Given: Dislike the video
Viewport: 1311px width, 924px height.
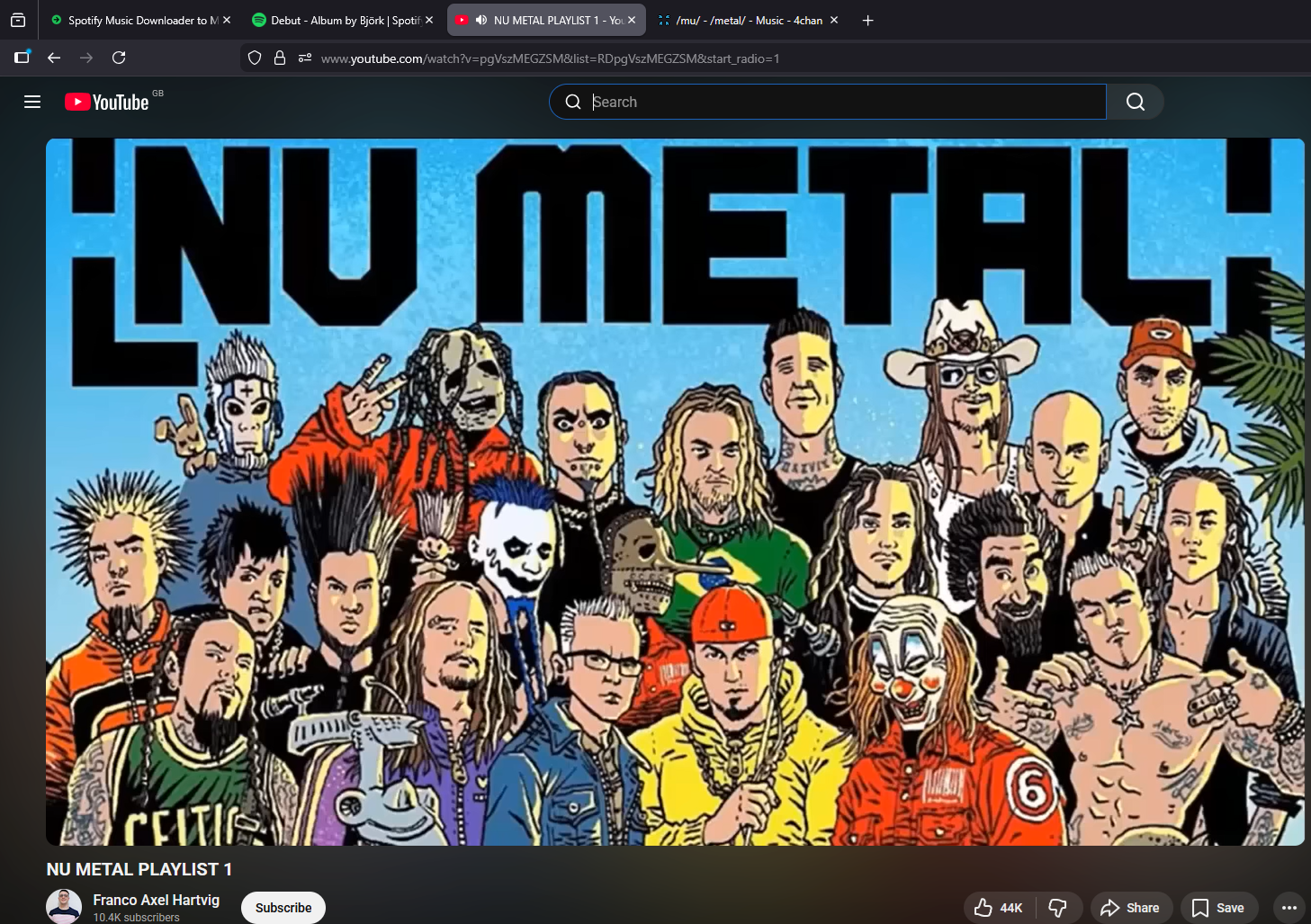Looking at the screenshot, I should (1058, 908).
